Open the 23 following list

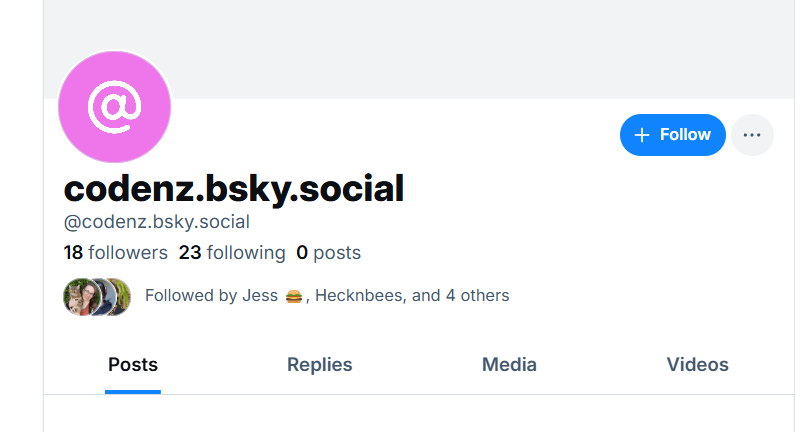pyautogui.click(x=232, y=253)
